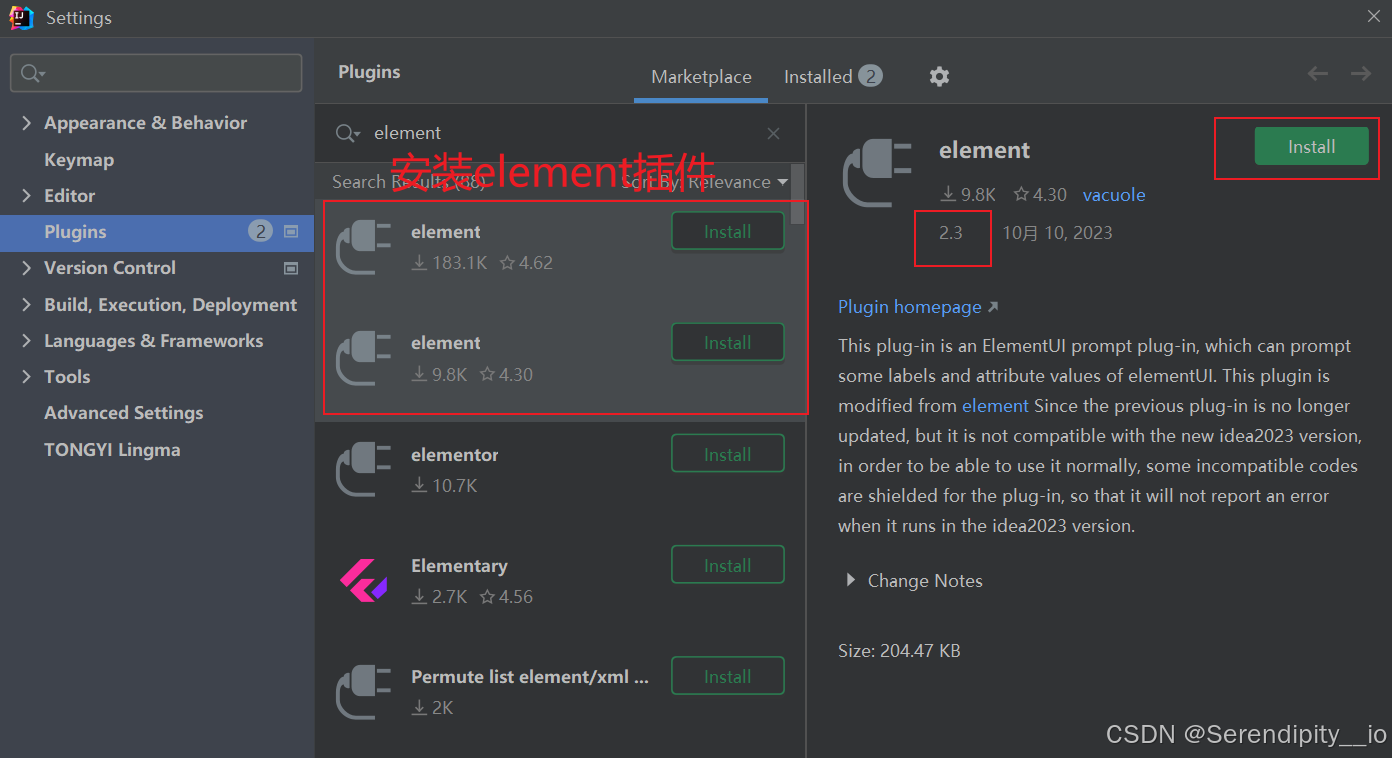Close the Settings dialog
This screenshot has height=758, width=1392.
[x=1374, y=17]
